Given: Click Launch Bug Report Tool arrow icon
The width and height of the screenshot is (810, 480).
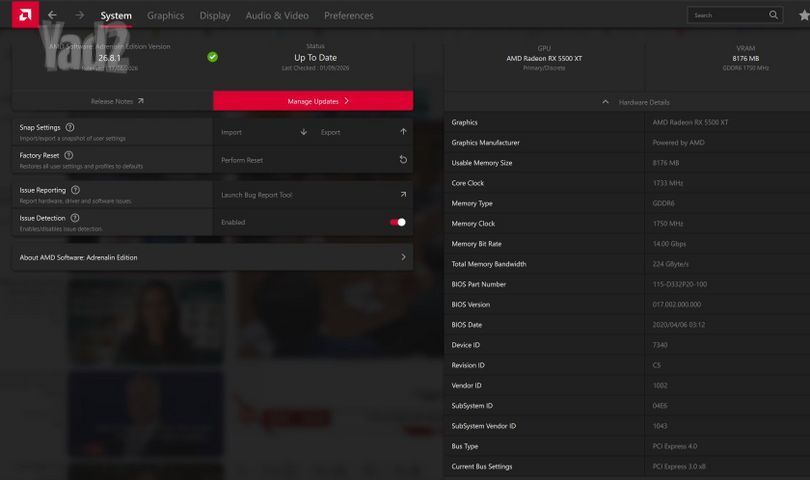Looking at the screenshot, I should pyautogui.click(x=403, y=194).
